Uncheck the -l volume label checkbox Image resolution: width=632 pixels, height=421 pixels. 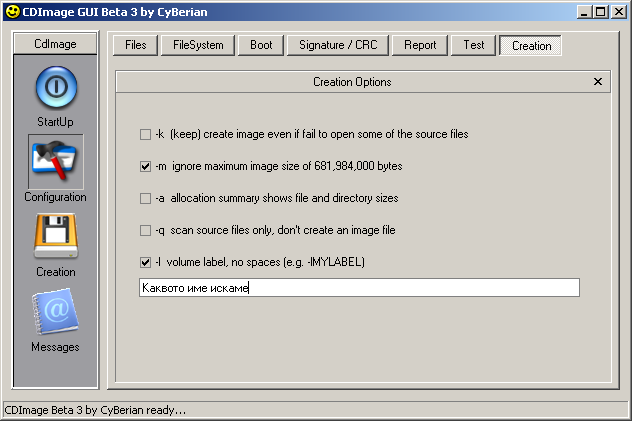[145, 262]
